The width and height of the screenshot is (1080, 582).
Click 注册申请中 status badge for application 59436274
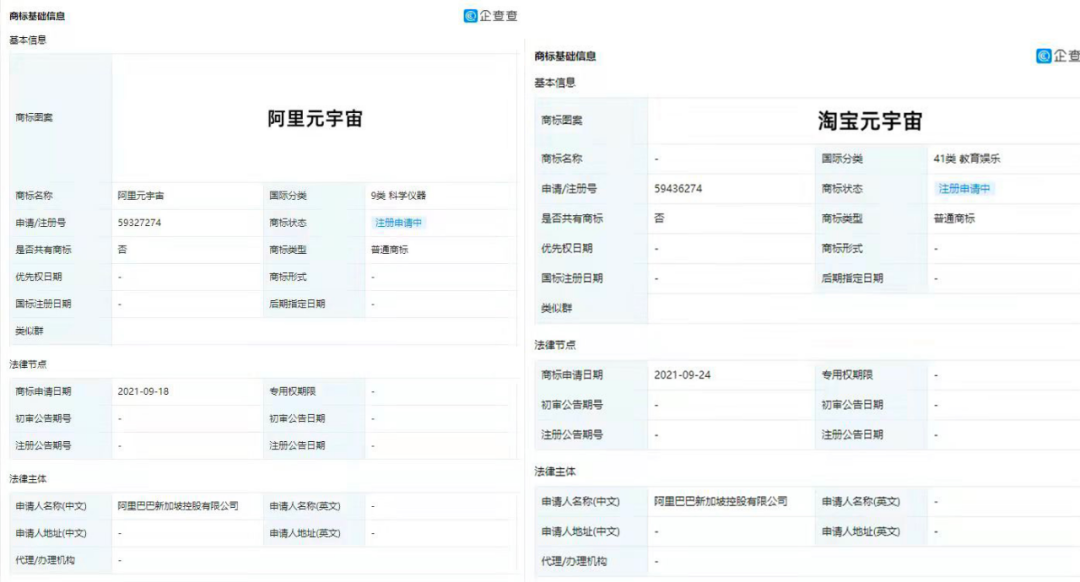(964, 188)
